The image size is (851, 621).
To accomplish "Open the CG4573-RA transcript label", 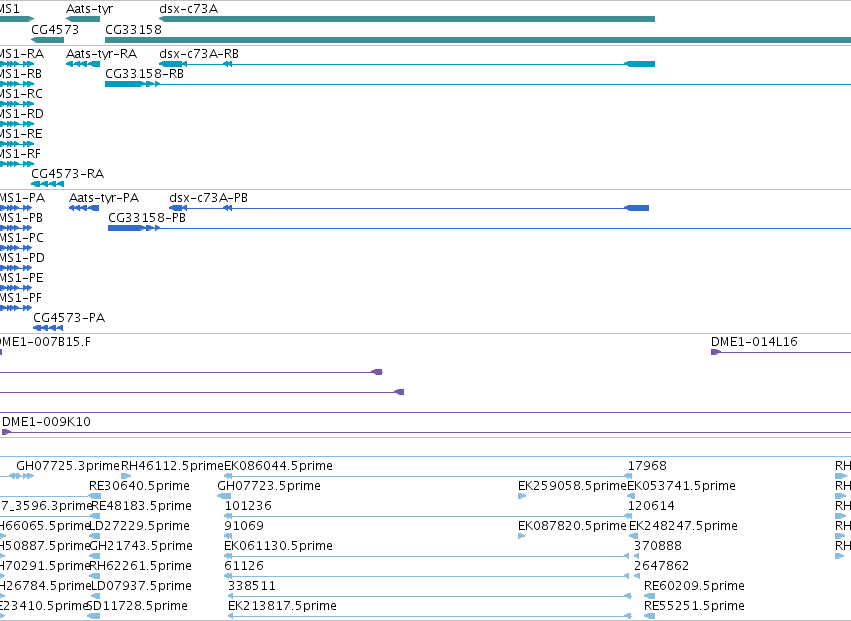I will 67,174.
